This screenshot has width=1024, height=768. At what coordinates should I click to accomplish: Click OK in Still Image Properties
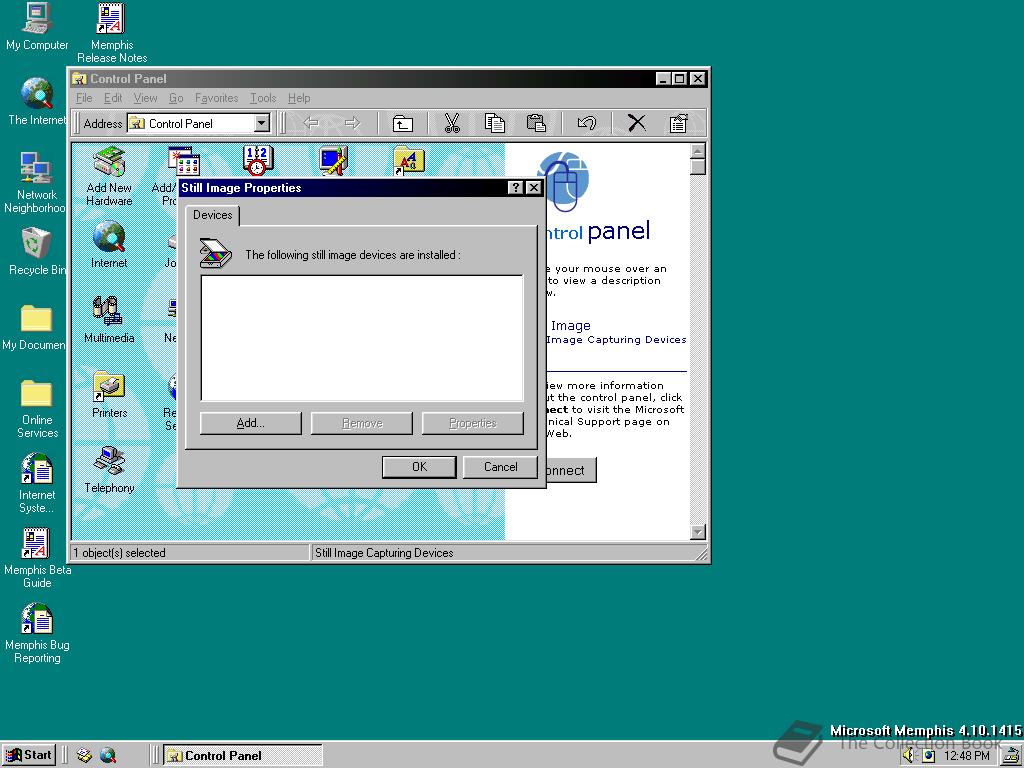pos(419,467)
